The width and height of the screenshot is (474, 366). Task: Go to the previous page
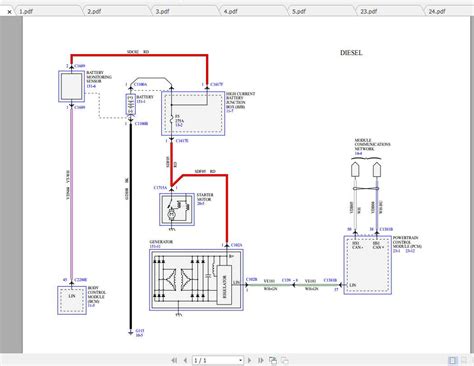[x=186, y=360]
